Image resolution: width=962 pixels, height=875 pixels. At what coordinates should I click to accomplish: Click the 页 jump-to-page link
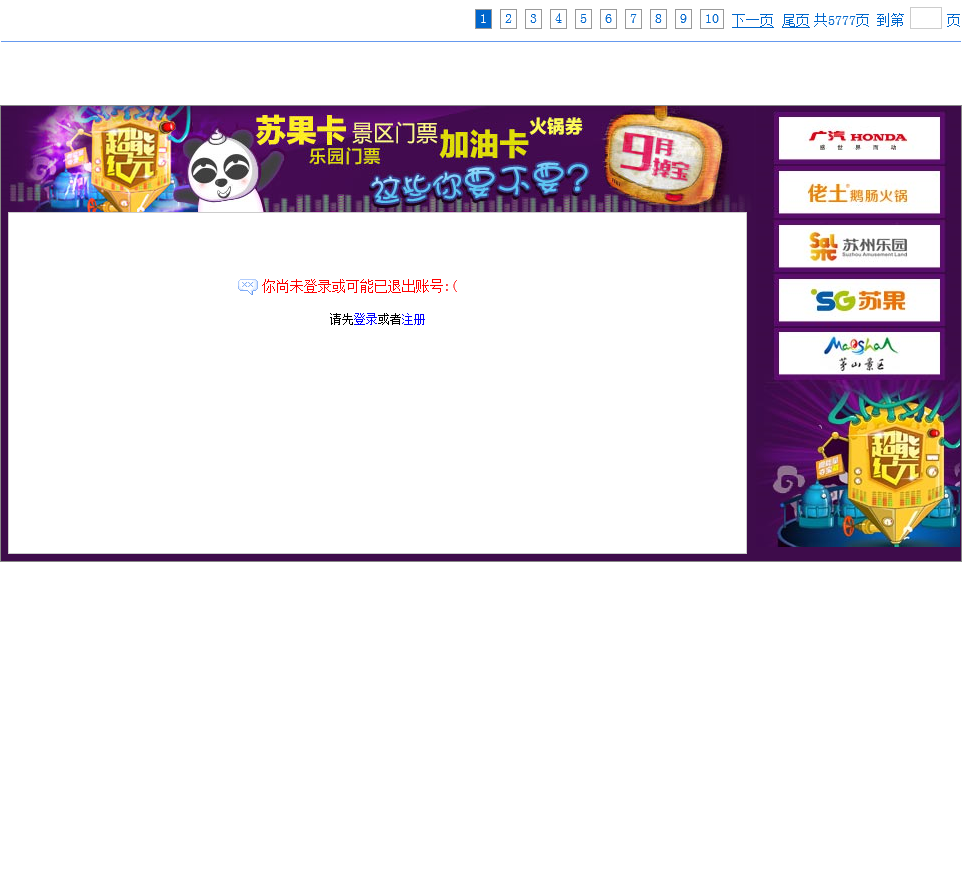pyautogui.click(x=953, y=20)
